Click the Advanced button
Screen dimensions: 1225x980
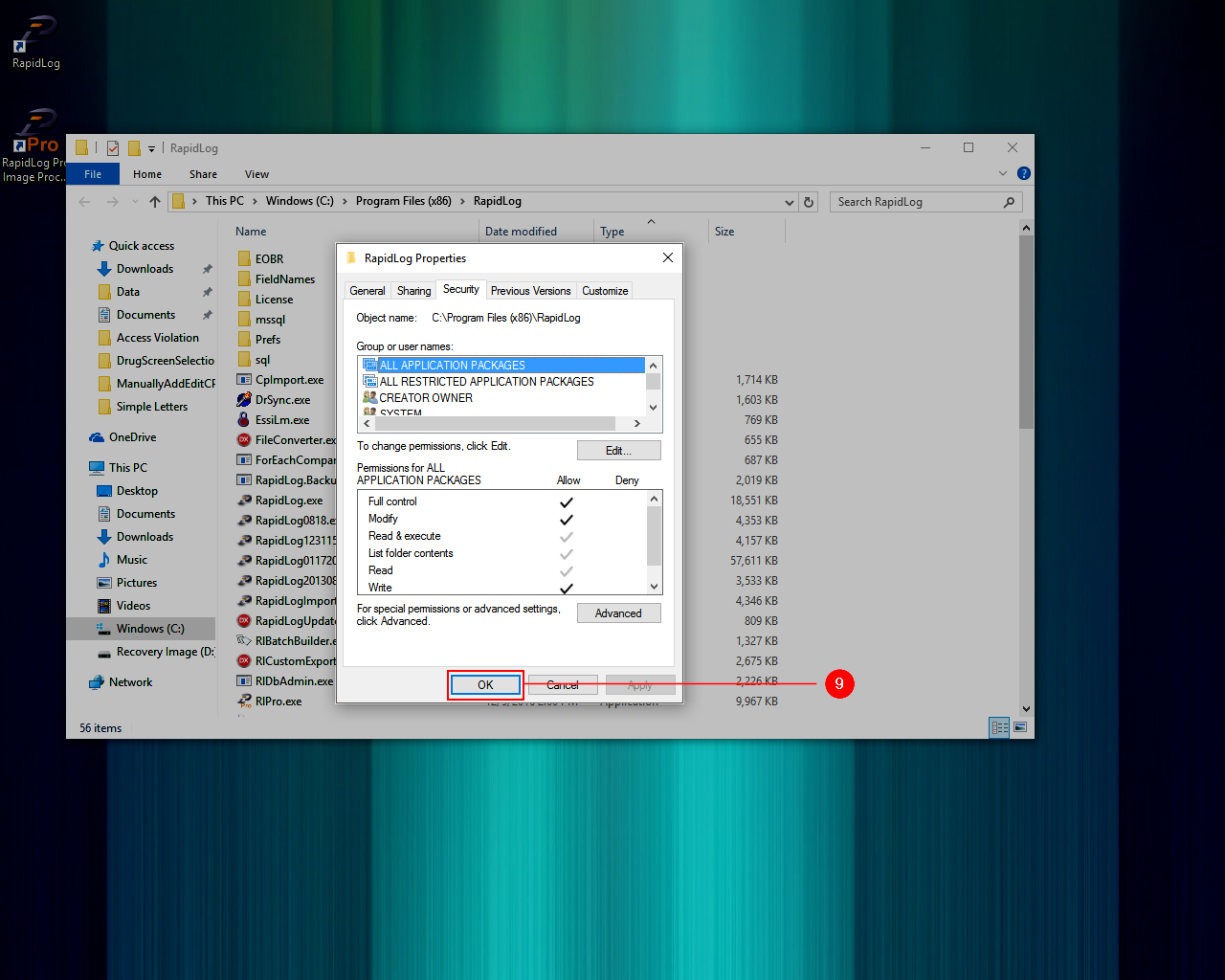point(618,613)
